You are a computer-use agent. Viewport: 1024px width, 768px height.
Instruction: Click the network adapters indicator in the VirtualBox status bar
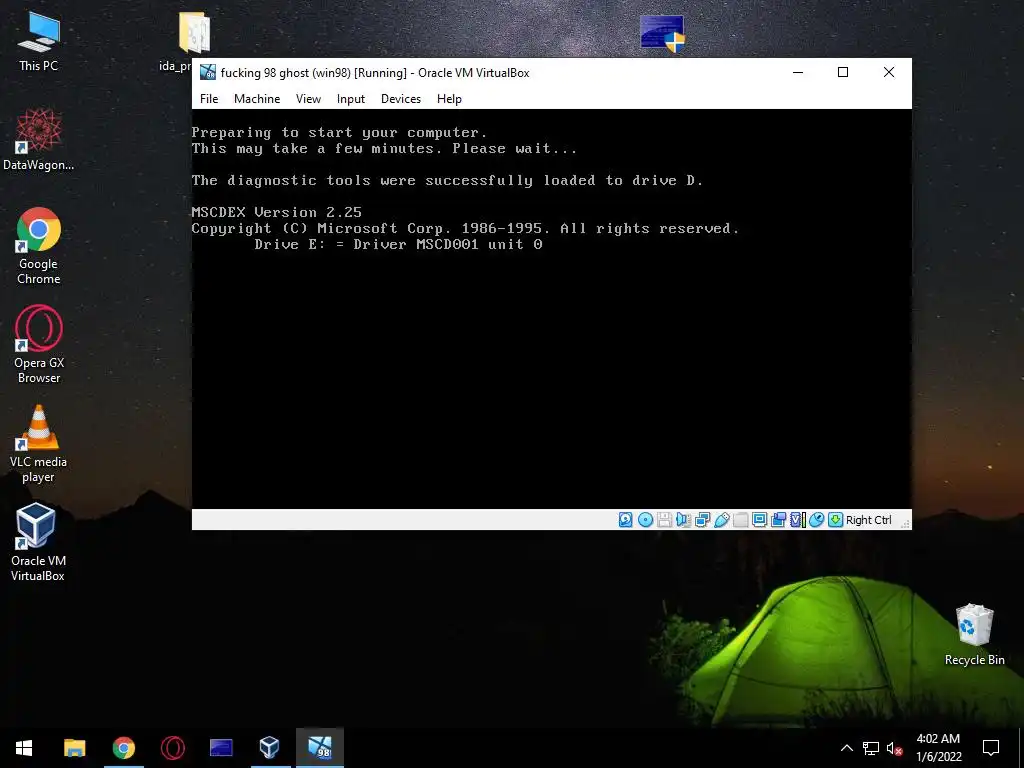tap(703, 520)
